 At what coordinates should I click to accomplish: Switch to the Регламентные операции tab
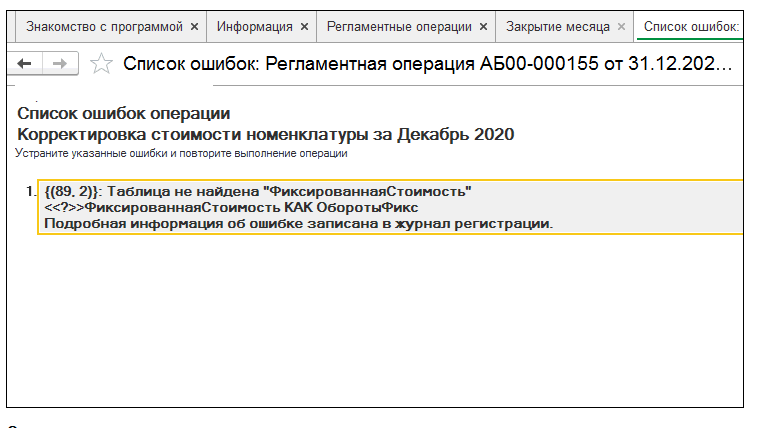click(398, 26)
